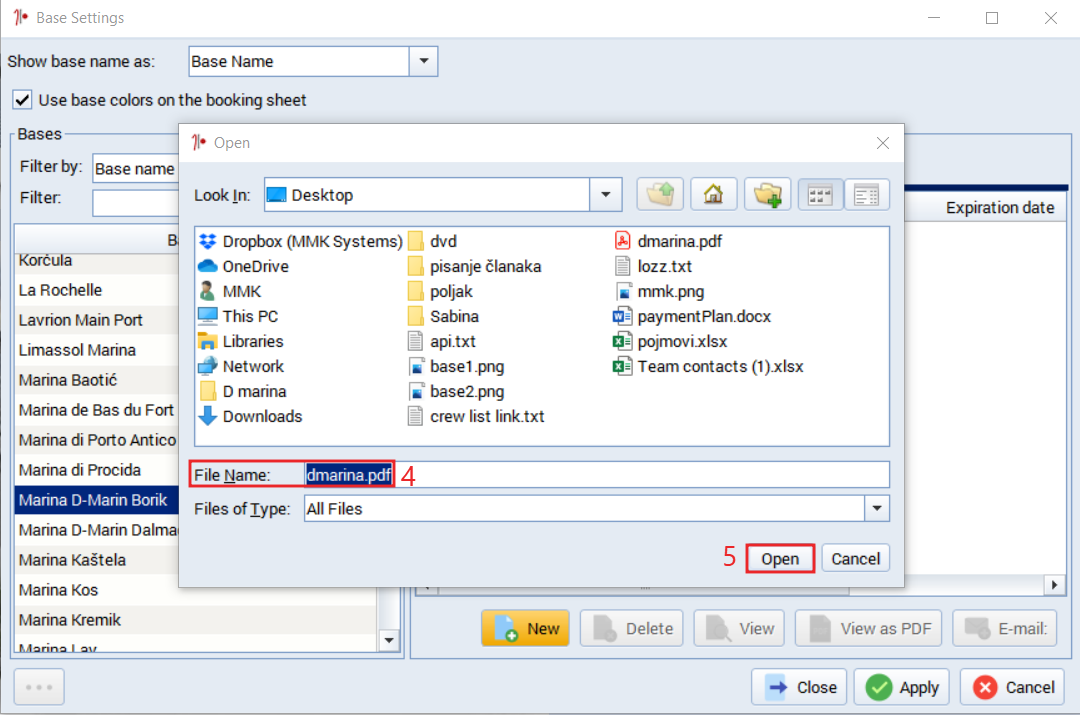1080x715 pixels.
Task: Click the File Name input field
Action: pos(597,475)
